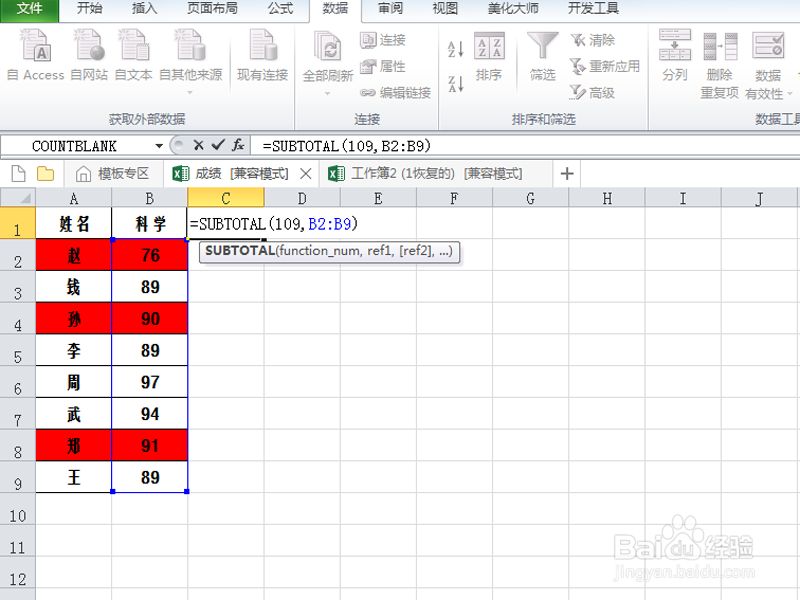The width and height of the screenshot is (800, 600).
Task: Add a new tab with plus button
Action: click(567, 174)
